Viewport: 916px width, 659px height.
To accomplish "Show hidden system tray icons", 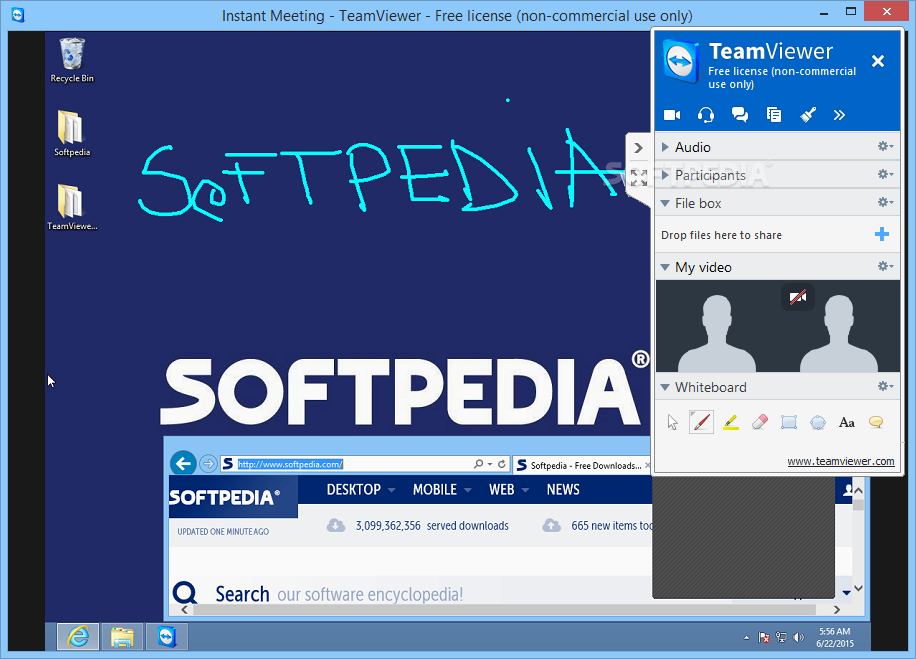I will point(746,637).
